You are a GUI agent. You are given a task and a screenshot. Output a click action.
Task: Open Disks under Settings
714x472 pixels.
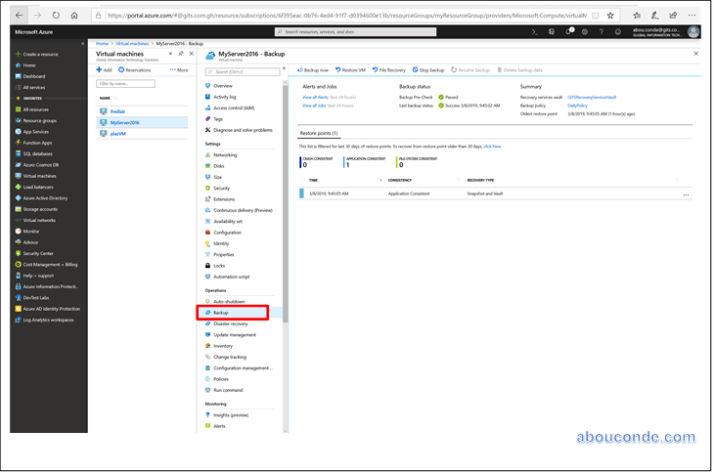coord(218,166)
